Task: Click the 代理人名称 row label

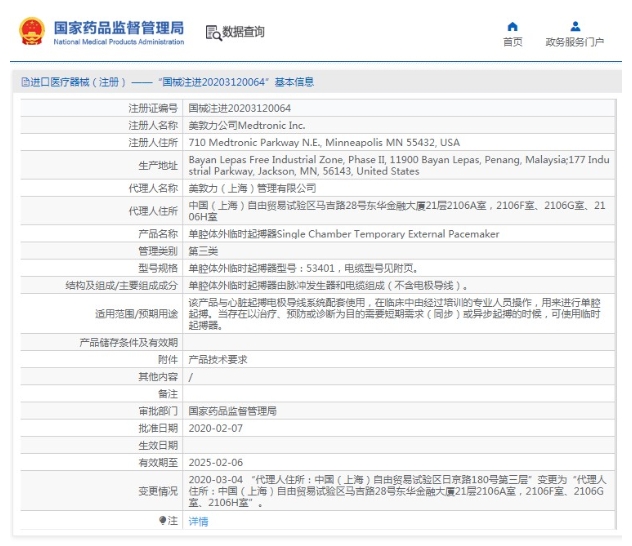Action: coord(153,188)
